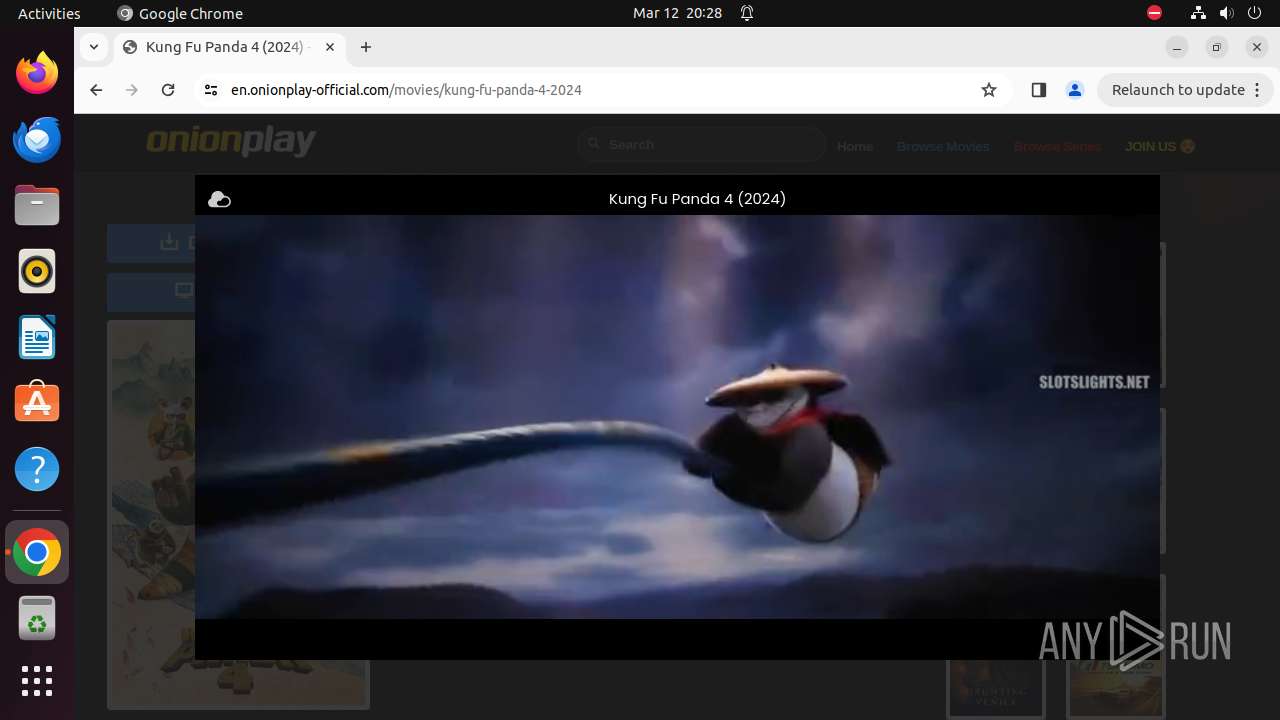Click the address bar URL
Viewport: 1280px width, 720px height.
pos(406,90)
